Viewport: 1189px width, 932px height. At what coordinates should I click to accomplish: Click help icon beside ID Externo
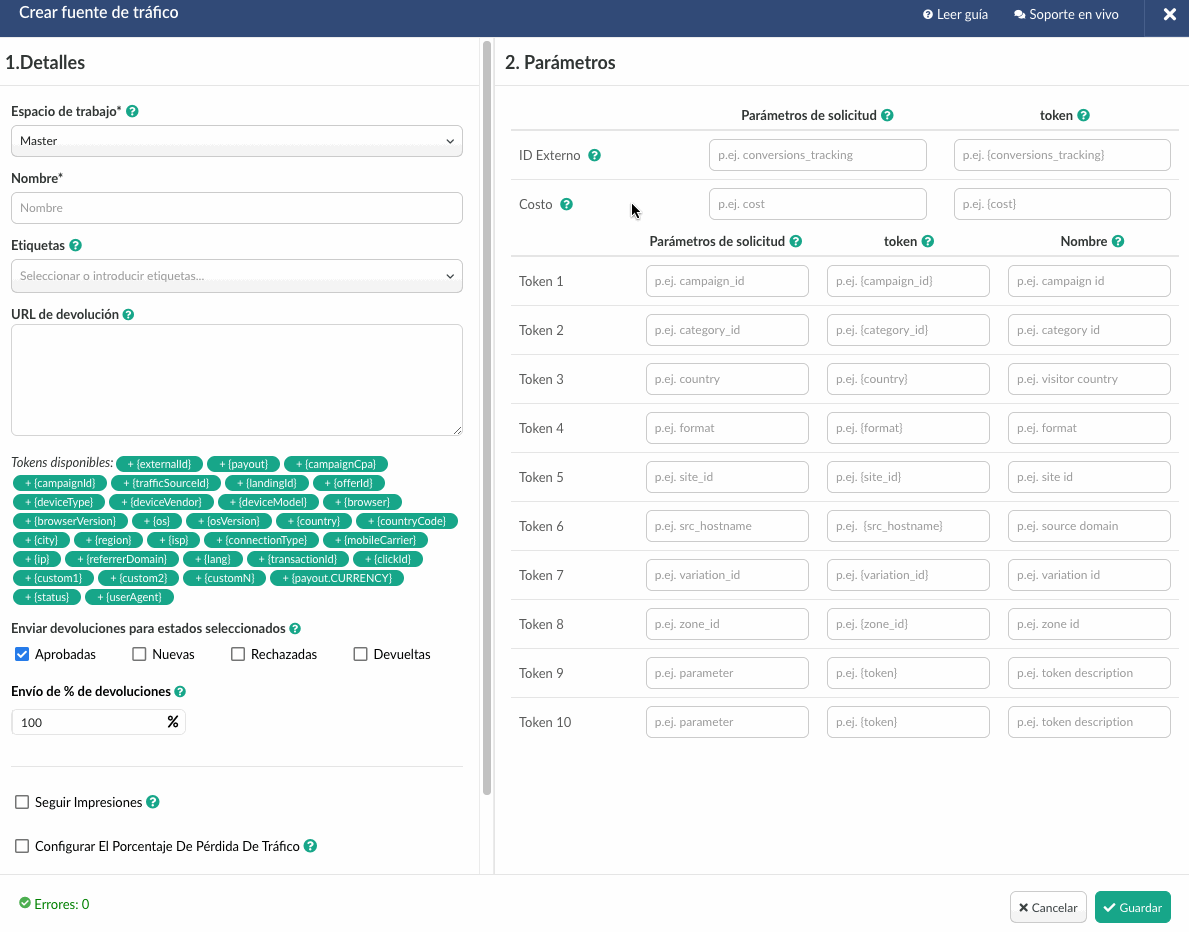pos(594,156)
